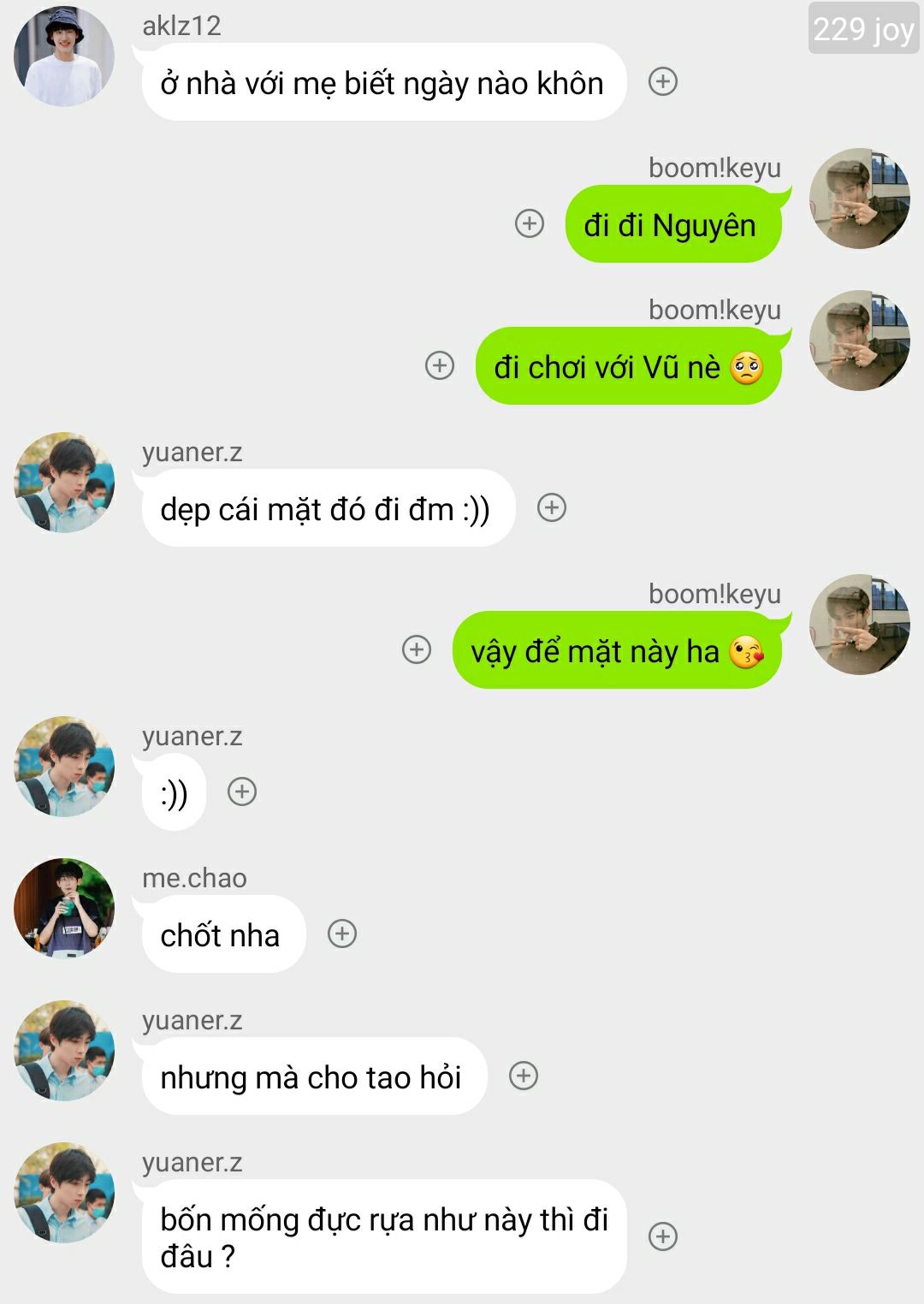This screenshot has height=1304, width=924.
Task: Open me.chao's profile avatar
Action: point(64,909)
